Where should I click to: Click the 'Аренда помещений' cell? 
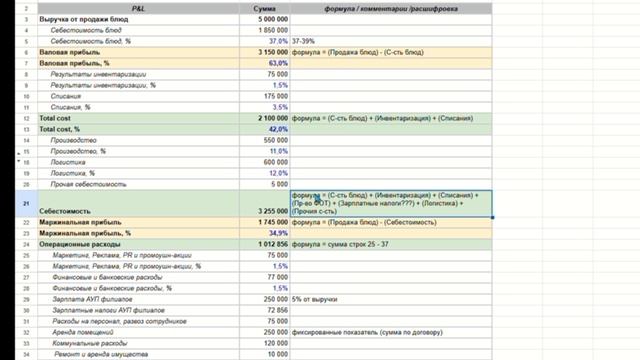coord(138,333)
